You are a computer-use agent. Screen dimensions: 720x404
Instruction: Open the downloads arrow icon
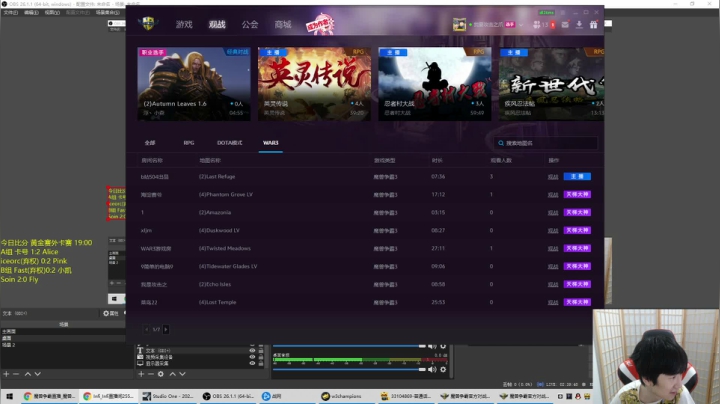[579, 25]
